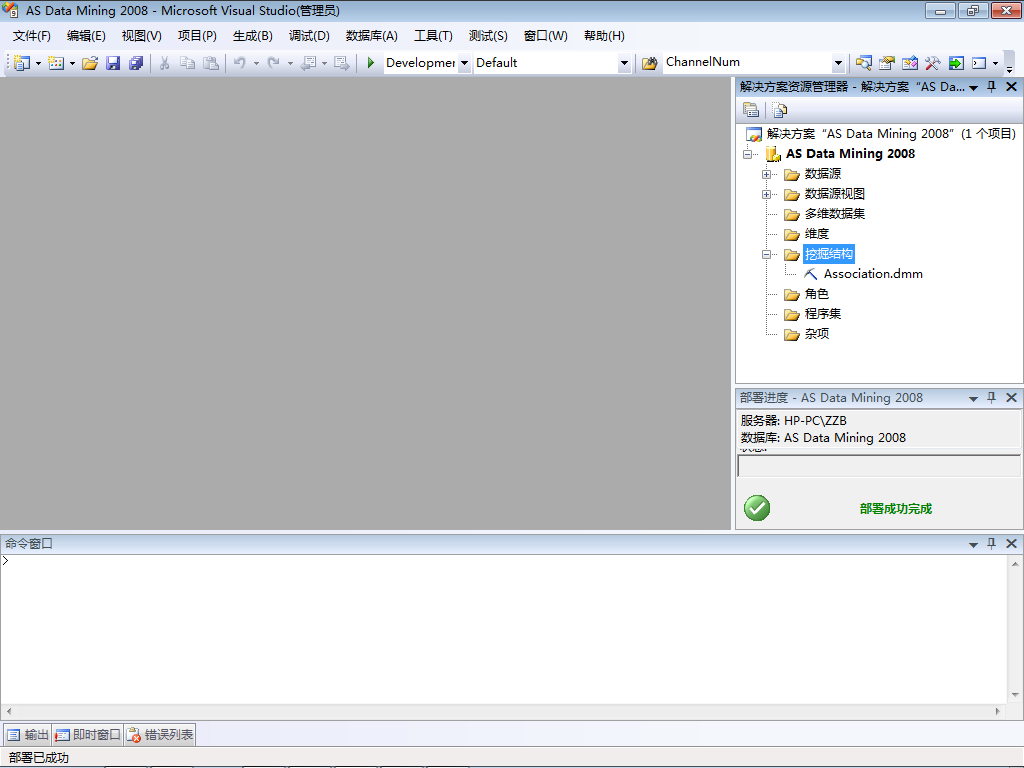Select the solution 'AS Data Mining 2008' root node
The width and height of the screenshot is (1024, 768).
tap(891, 134)
